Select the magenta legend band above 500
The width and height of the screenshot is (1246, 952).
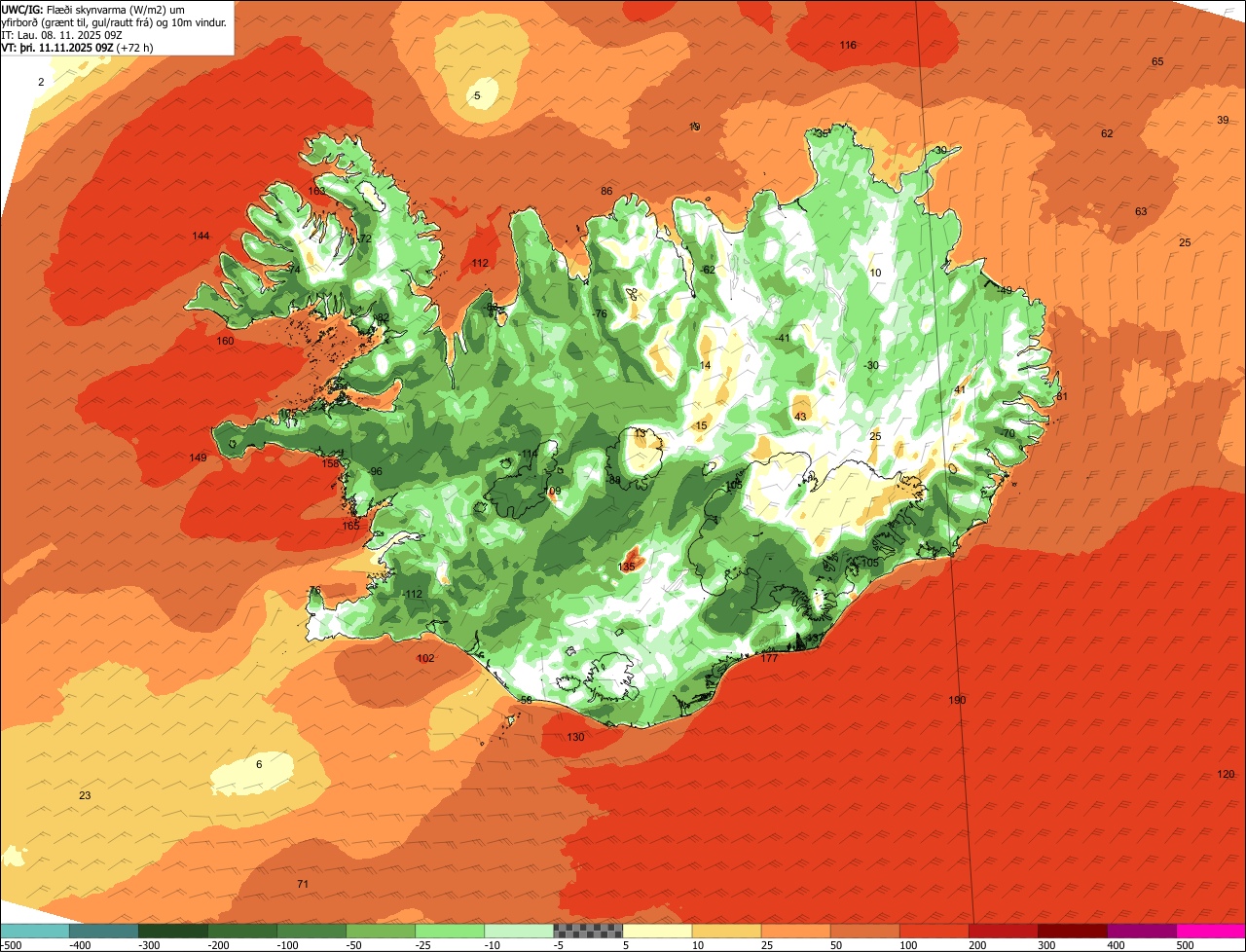pos(1211,931)
